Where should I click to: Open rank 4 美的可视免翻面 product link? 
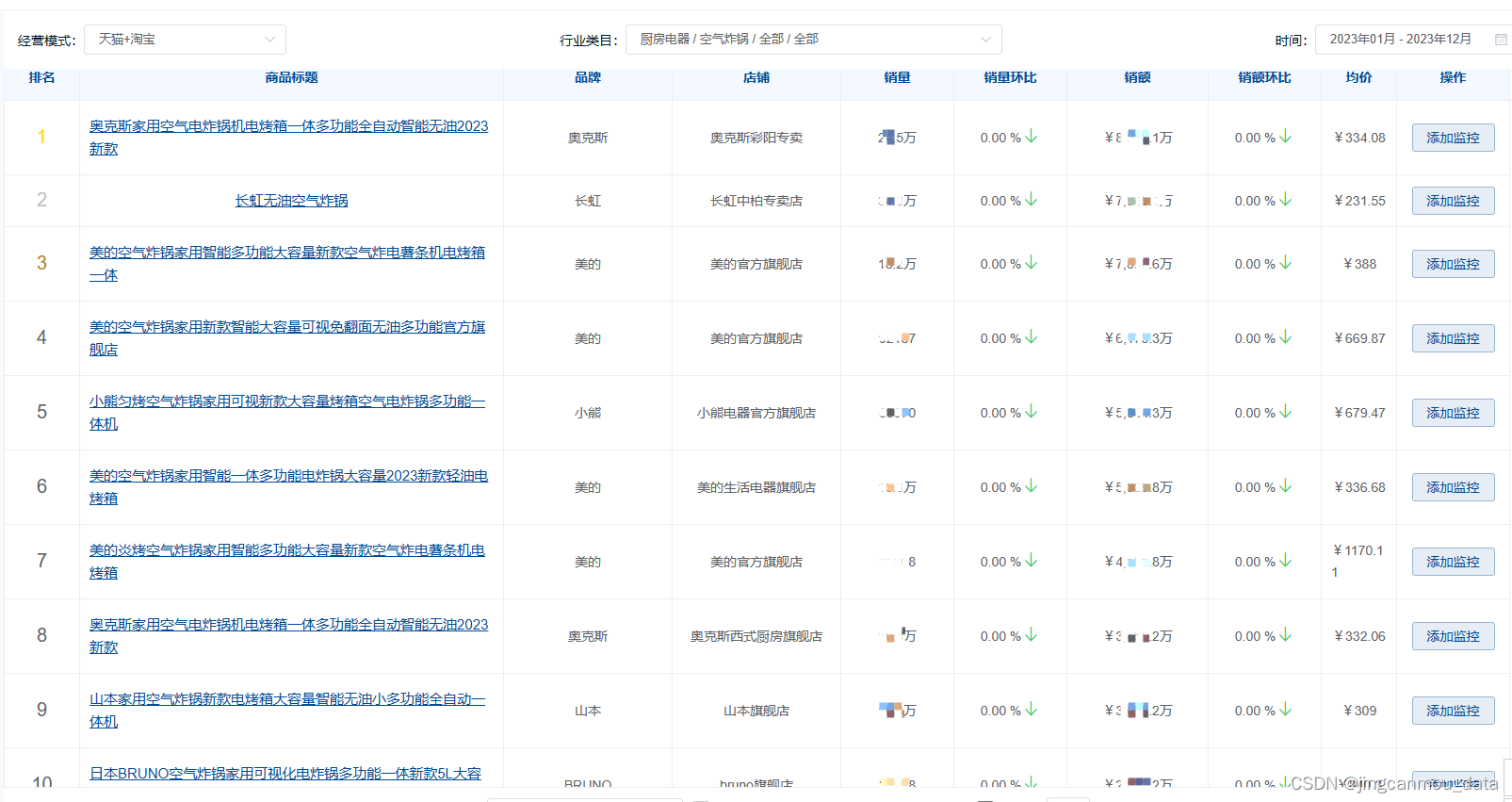(x=287, y=338)
